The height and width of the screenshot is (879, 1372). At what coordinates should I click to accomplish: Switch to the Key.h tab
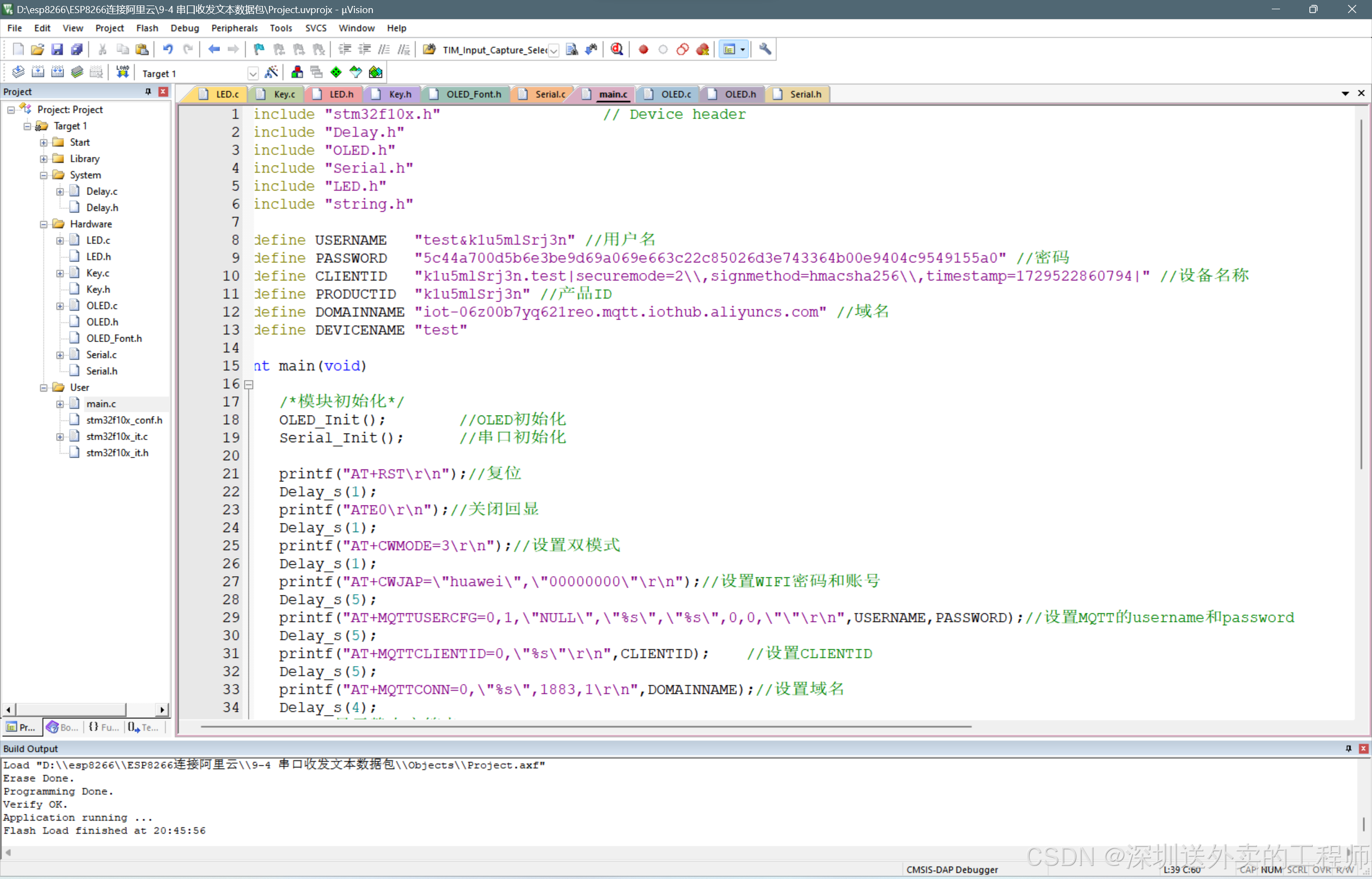tap(392, 94)
